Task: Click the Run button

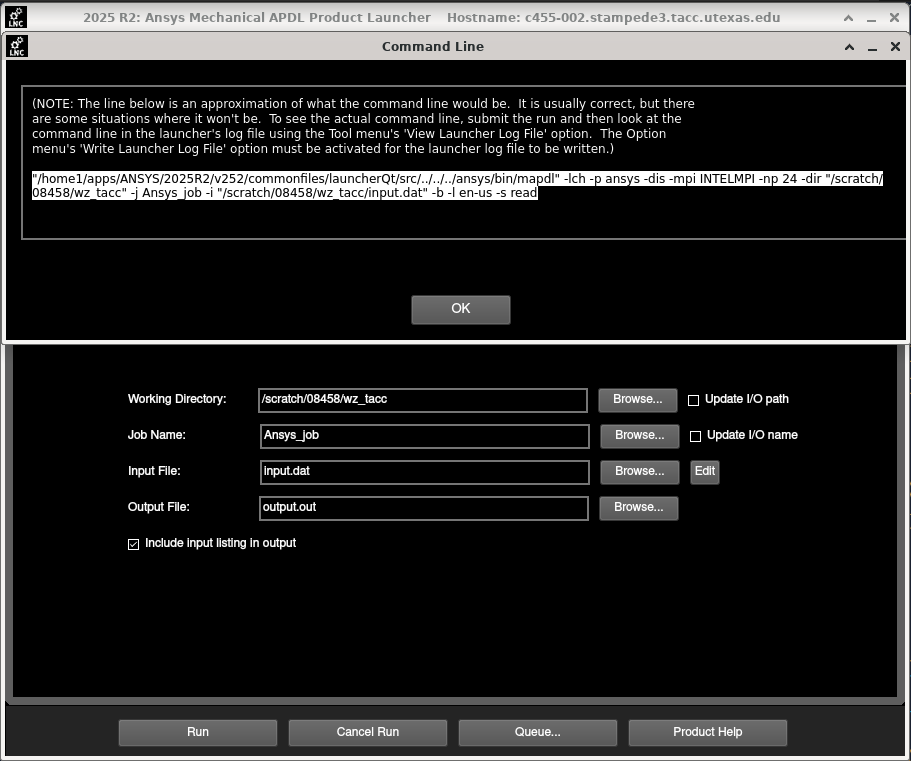Action: tap(198, 732)
